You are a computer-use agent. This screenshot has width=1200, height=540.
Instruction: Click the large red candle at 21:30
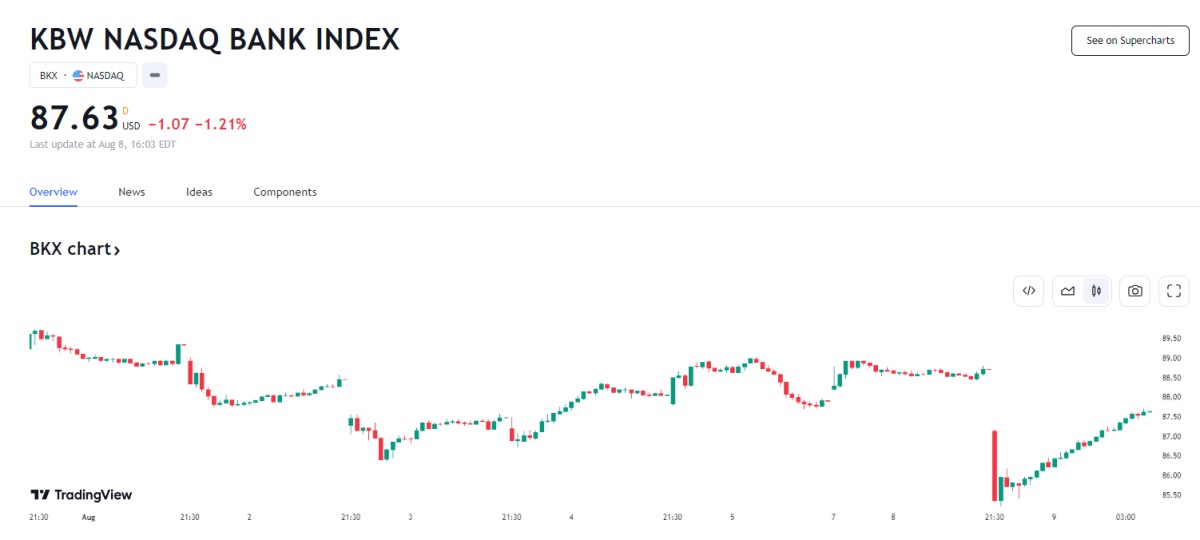(995, 465)
